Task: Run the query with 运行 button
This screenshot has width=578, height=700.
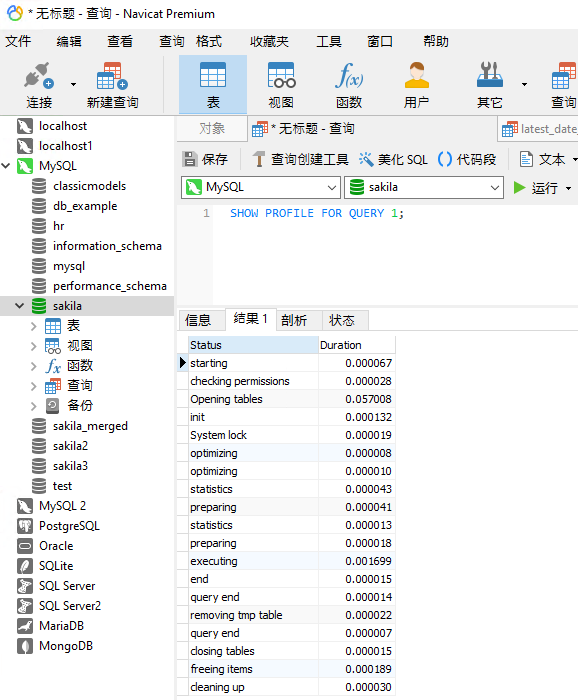Action: 535,188
